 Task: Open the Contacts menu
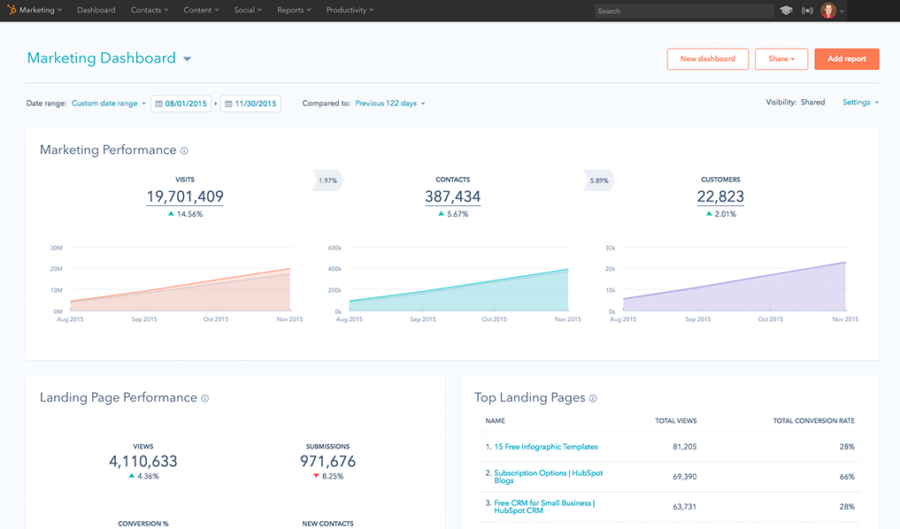pyautogui.click(x=150, y=10)
